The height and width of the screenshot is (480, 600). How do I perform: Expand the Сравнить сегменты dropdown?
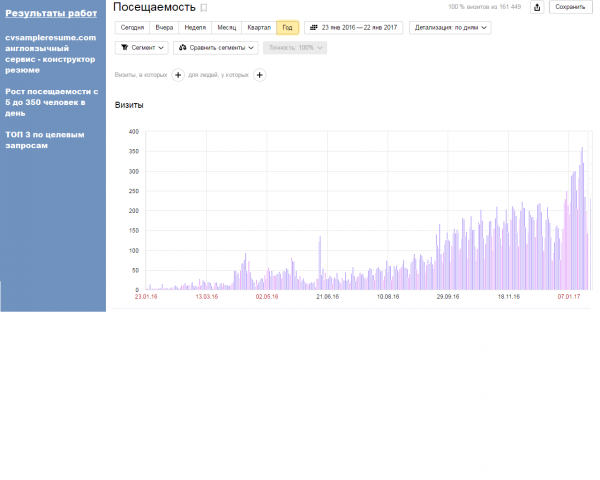216,47
